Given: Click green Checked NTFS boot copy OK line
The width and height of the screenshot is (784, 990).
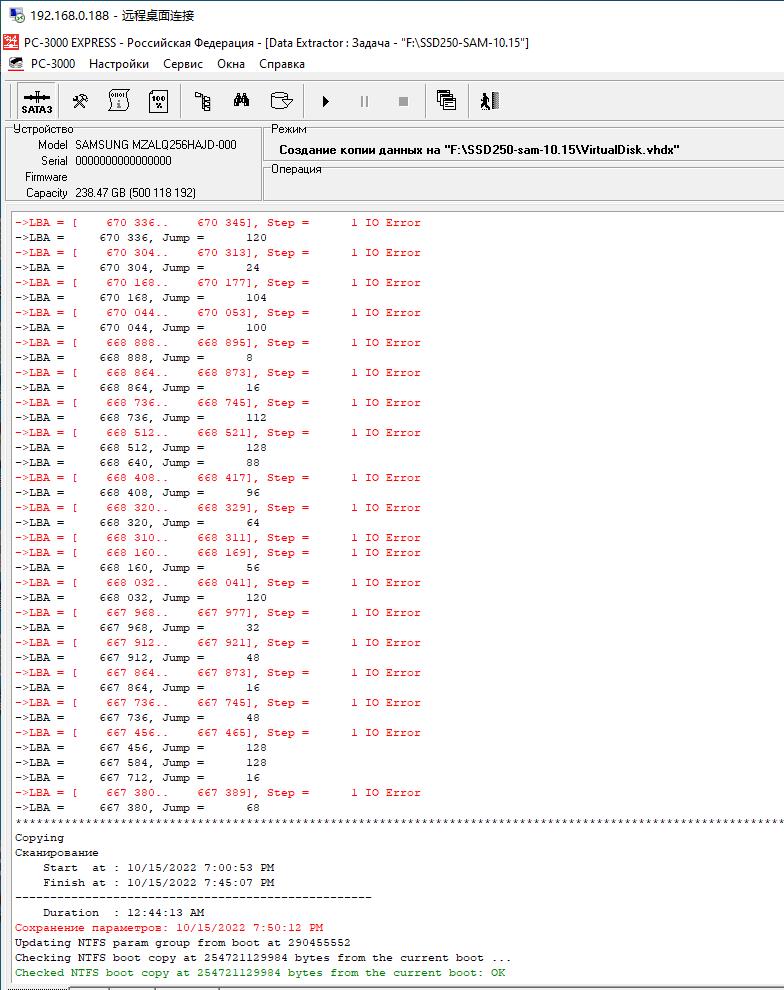Looking at the screenshot, I should tap(260, 972).
